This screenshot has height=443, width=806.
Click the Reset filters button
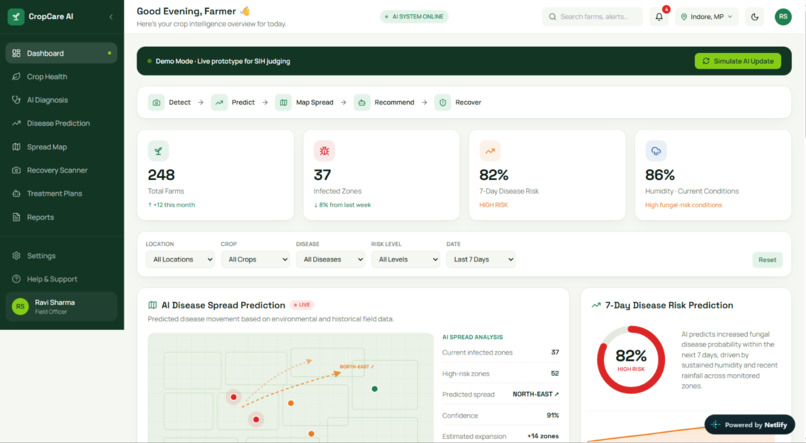pyautogui.click(x=767, y=260)
